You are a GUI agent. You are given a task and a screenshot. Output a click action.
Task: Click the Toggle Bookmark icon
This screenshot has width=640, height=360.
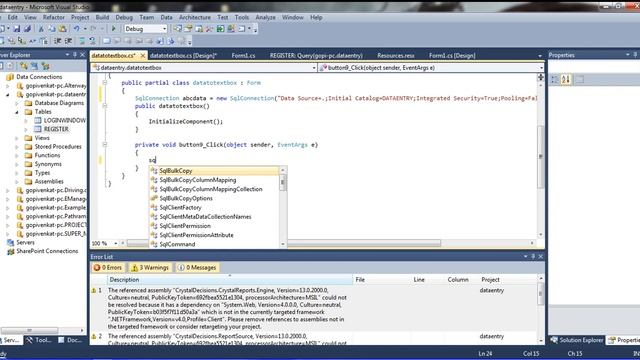[x=107, y=41]
